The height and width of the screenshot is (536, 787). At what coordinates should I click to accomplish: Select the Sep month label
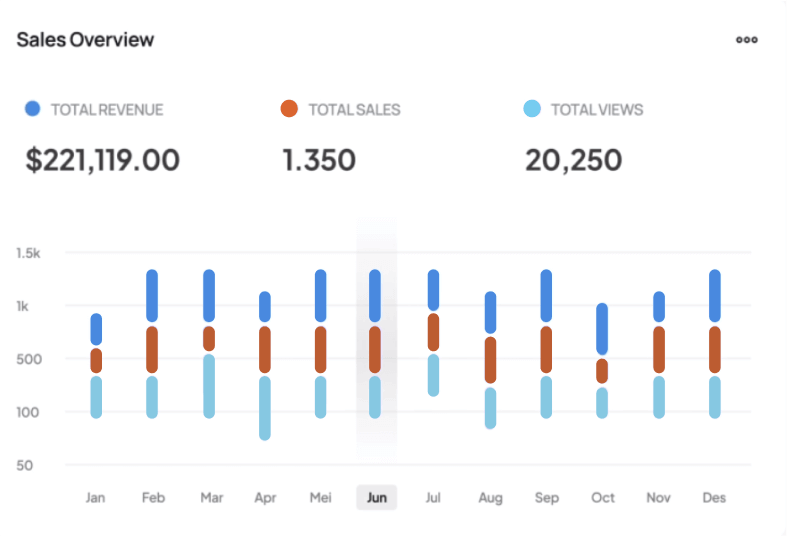click(x=546, y=497)
